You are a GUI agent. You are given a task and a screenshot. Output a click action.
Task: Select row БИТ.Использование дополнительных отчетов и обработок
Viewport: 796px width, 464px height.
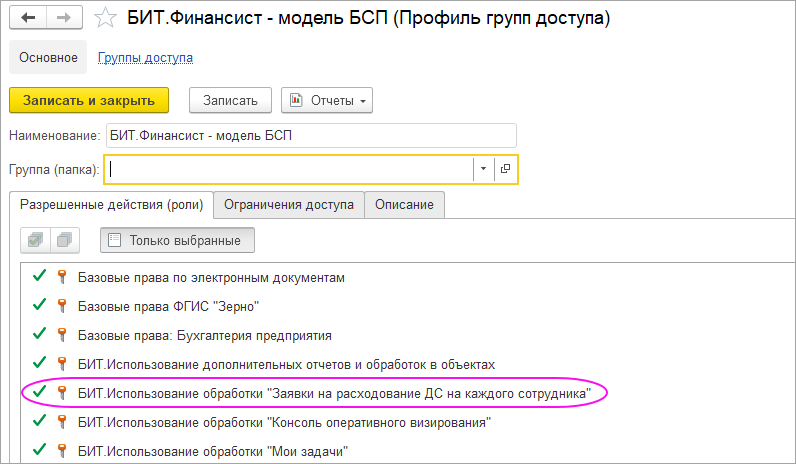pos(408,364)
